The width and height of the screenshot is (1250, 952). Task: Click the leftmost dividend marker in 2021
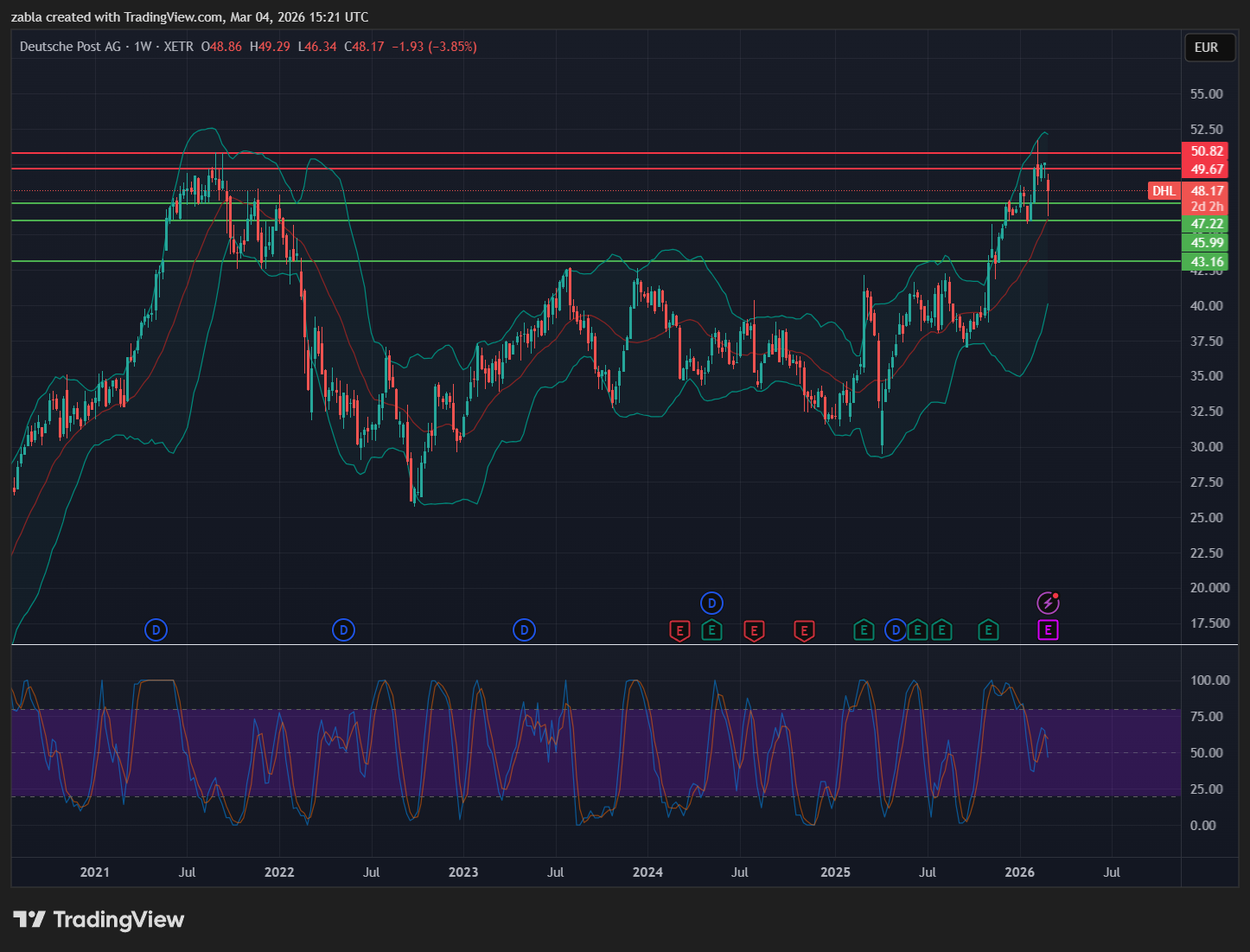pos(156,630)
